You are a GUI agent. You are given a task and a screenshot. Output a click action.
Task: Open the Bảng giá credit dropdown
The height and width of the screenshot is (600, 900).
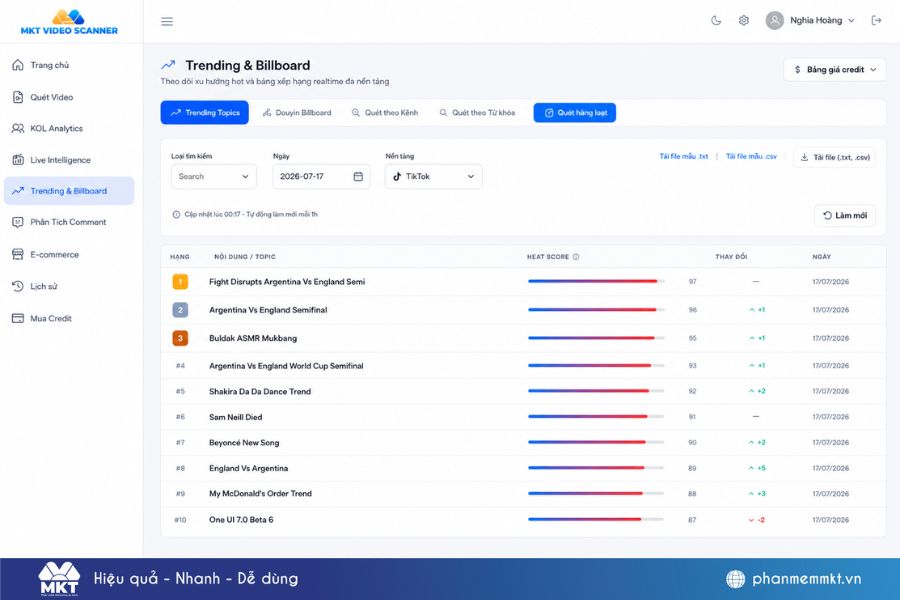[x=835, y=69]
